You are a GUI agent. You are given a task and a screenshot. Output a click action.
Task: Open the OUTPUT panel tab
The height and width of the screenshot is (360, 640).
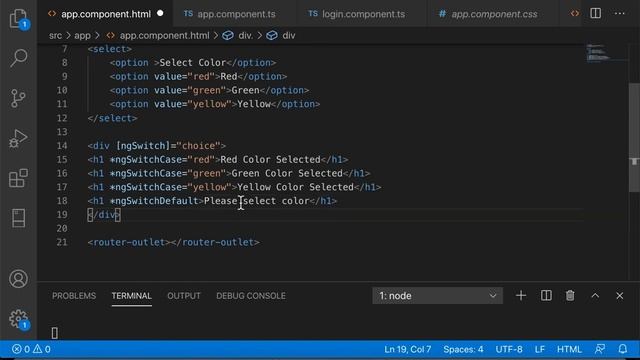[x=184, y=296]
